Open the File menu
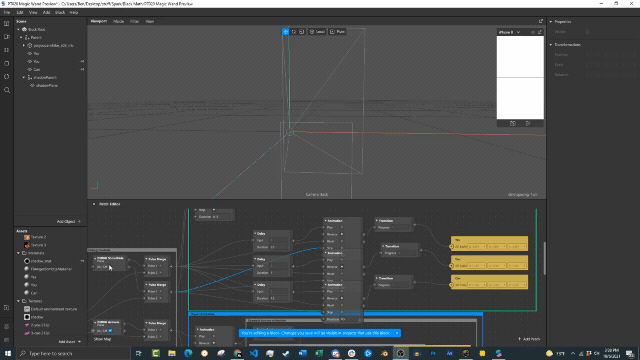 tap(7, 13)
